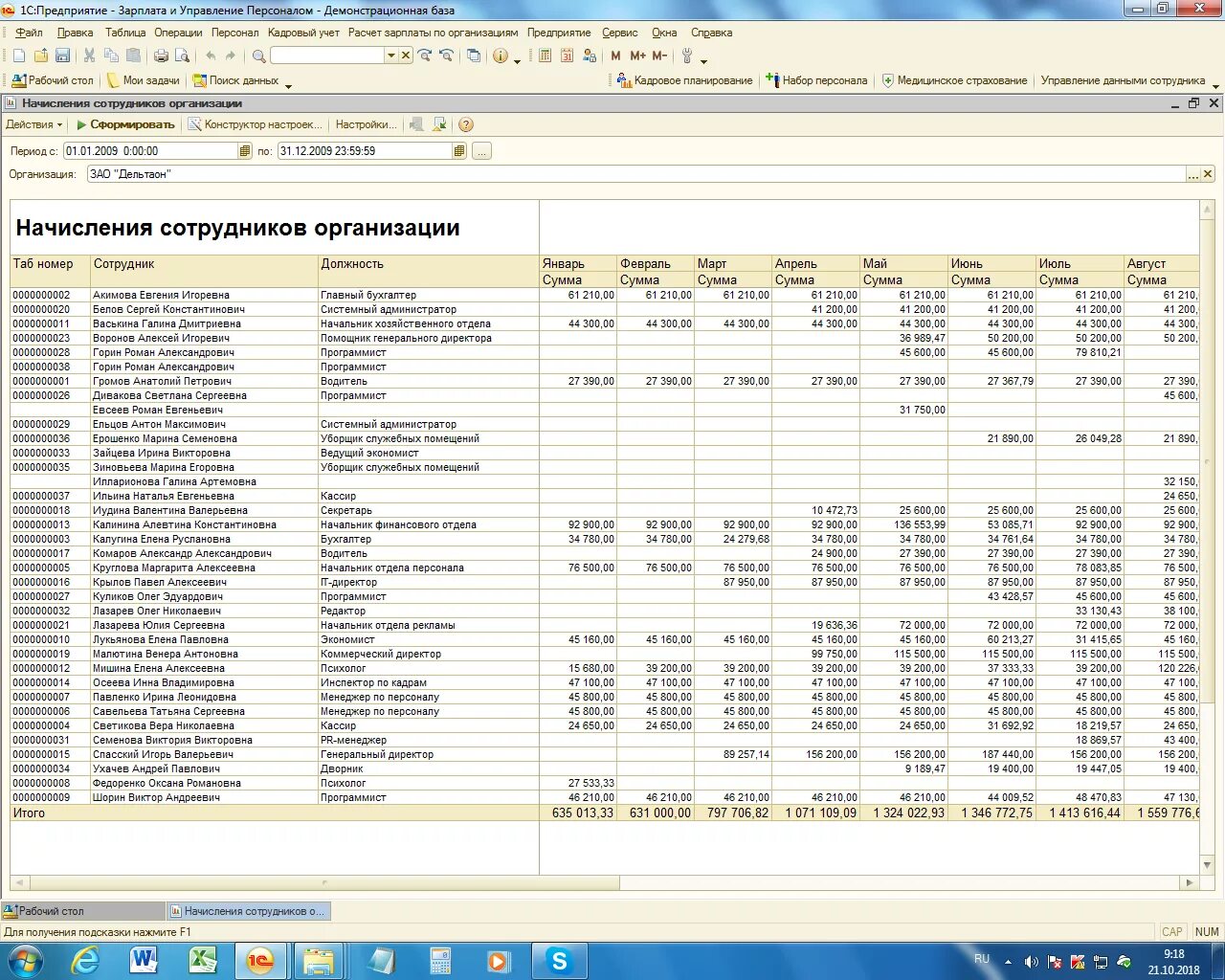Open Поиск данных from toolbar

(235, 80)
